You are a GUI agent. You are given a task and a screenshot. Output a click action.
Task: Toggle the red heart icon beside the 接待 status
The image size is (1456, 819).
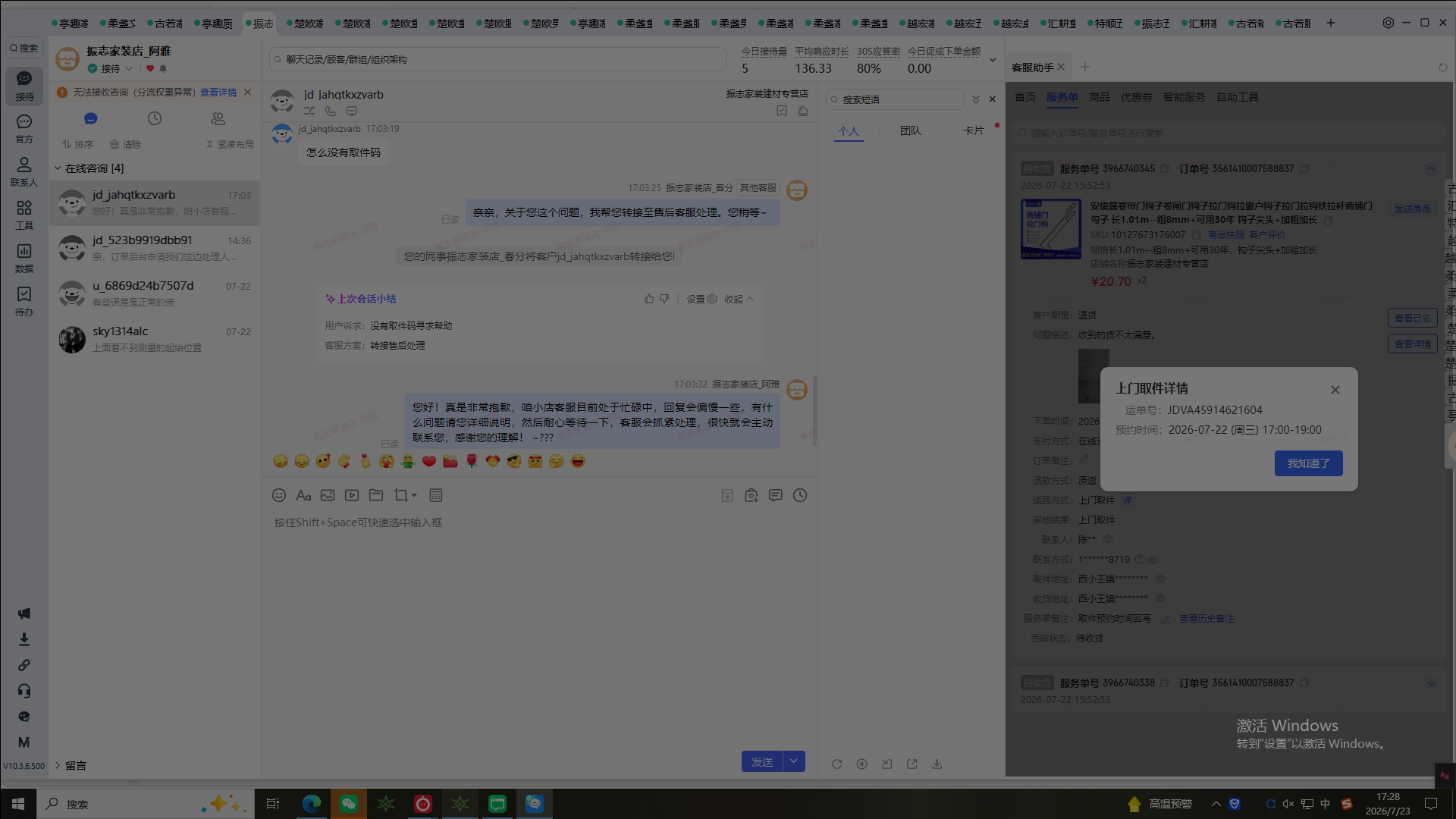coord(150,68)
